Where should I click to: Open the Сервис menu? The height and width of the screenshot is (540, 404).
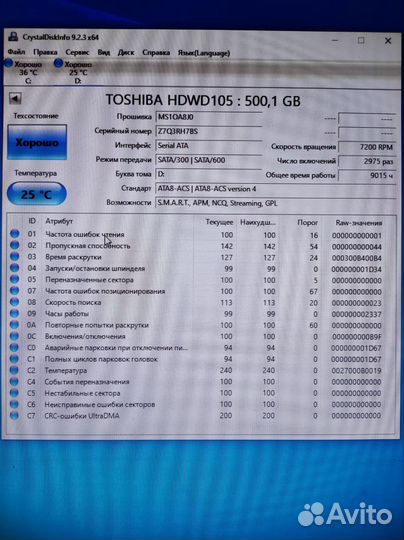[77, 52]
